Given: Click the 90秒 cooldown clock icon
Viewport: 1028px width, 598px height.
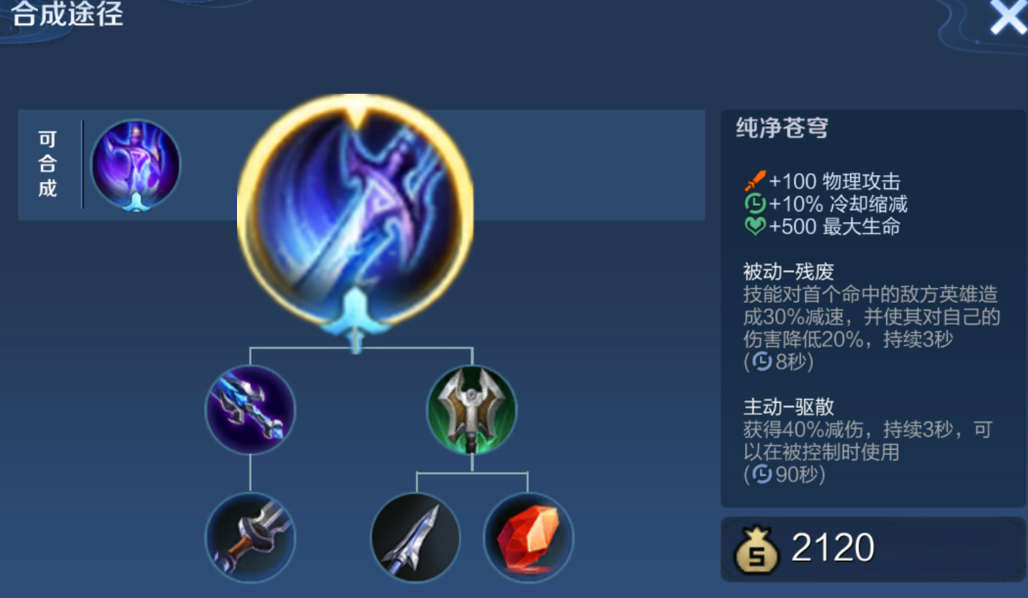Looking at the screenshot, I should click(762, 474).
